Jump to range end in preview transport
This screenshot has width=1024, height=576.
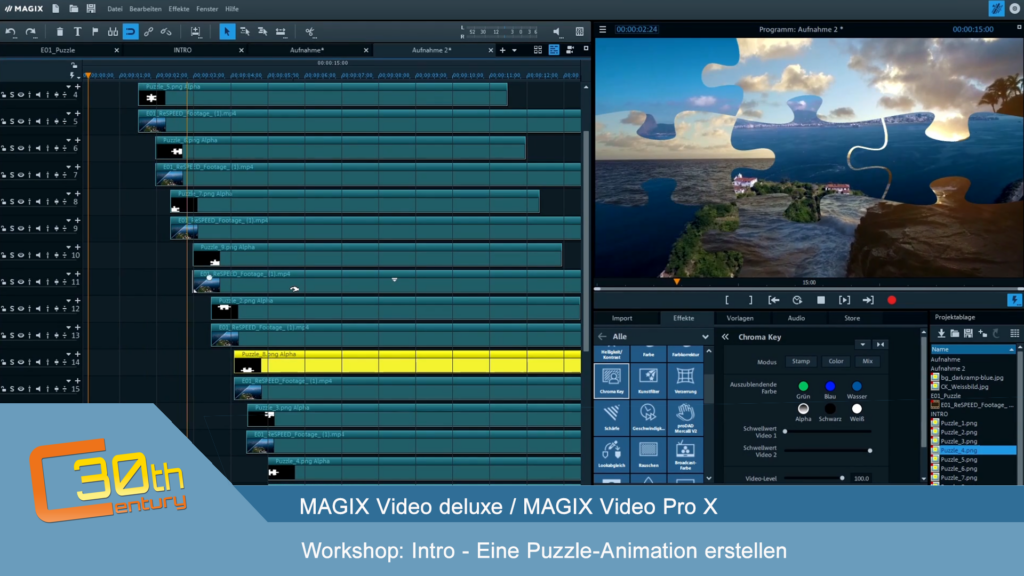(x=868, y=300)
